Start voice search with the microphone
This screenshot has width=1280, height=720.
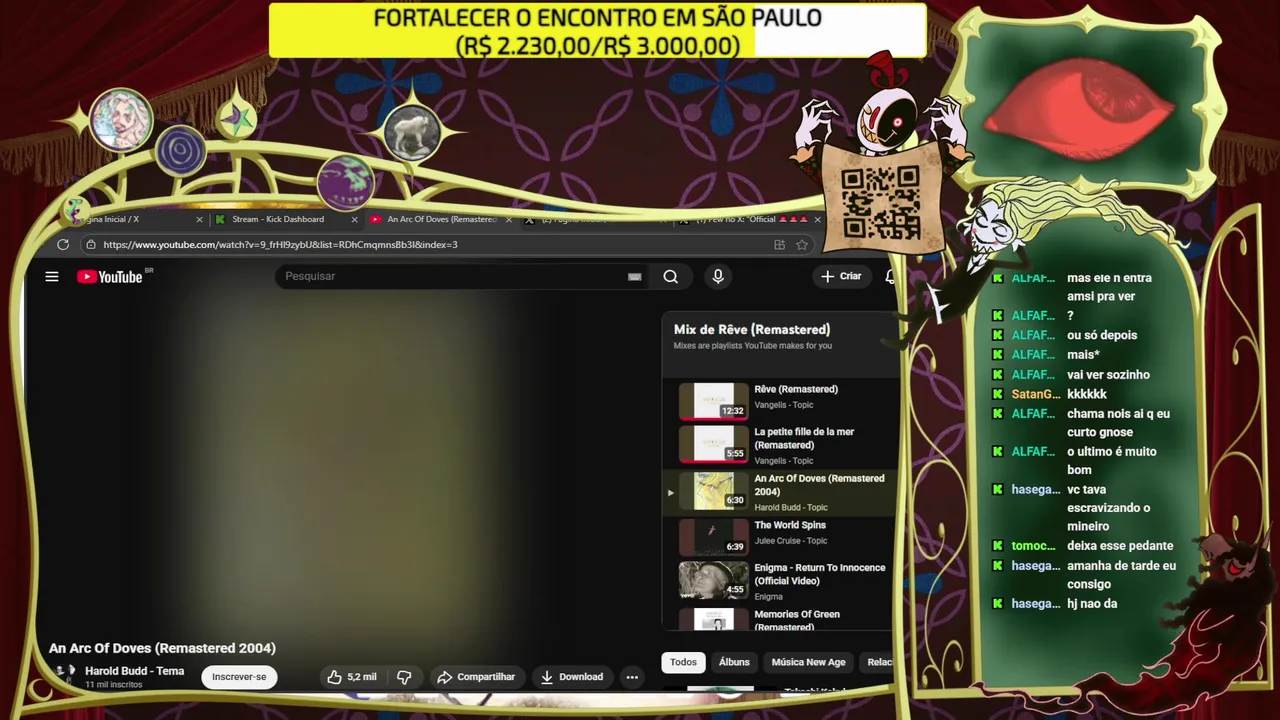[x=718, y=277]
